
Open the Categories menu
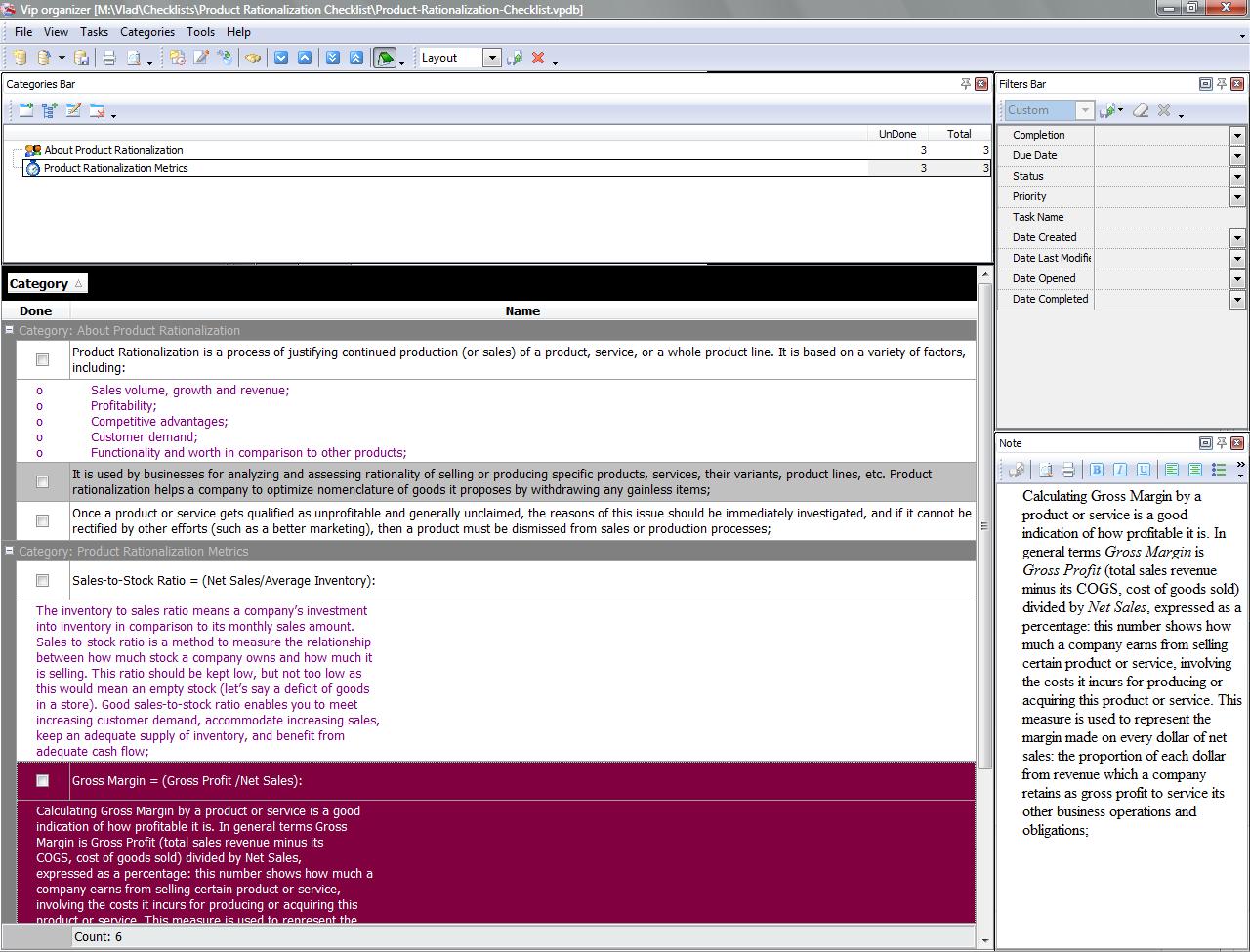(x=146, y=32)
